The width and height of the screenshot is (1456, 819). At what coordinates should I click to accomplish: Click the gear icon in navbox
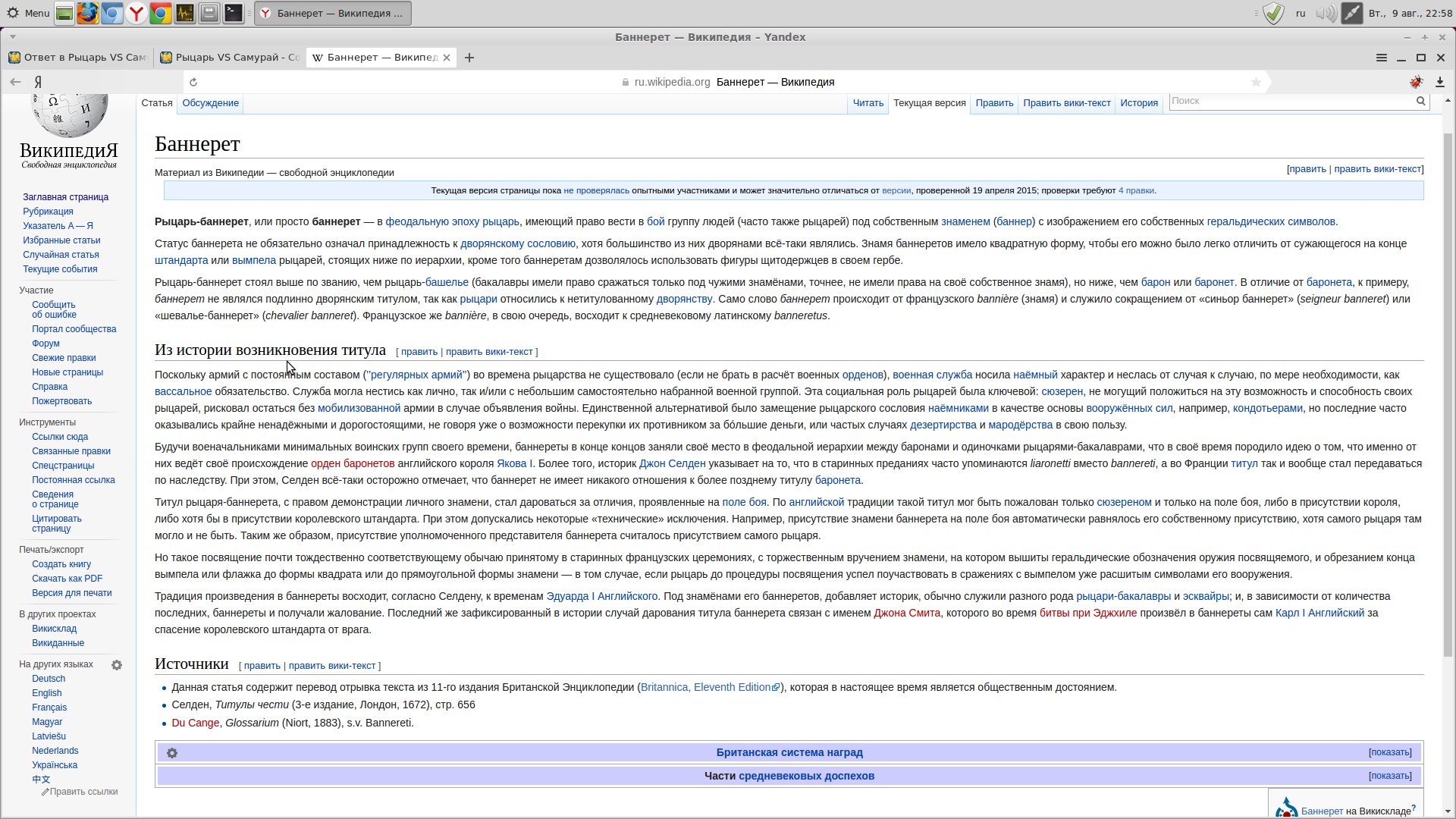click(x=172, y=753)
